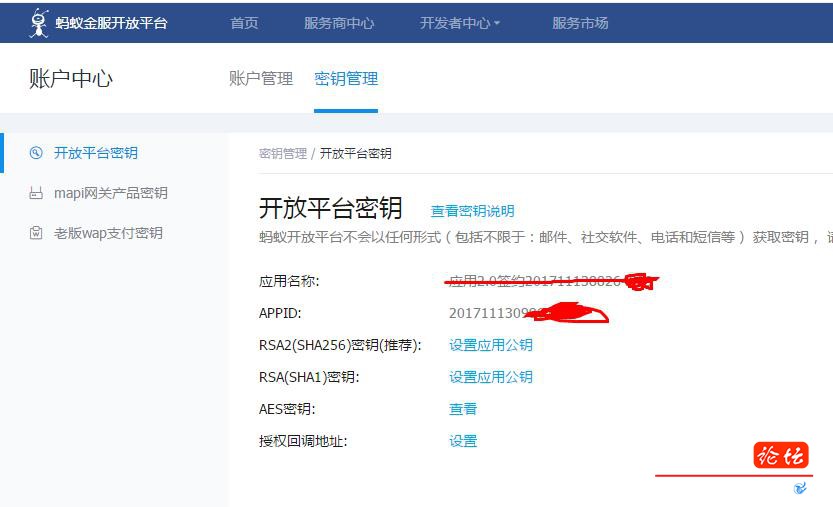Open 服务市场 in top navigation
The width and height of the screenshot is (833, 507).
tap(580, 23)
